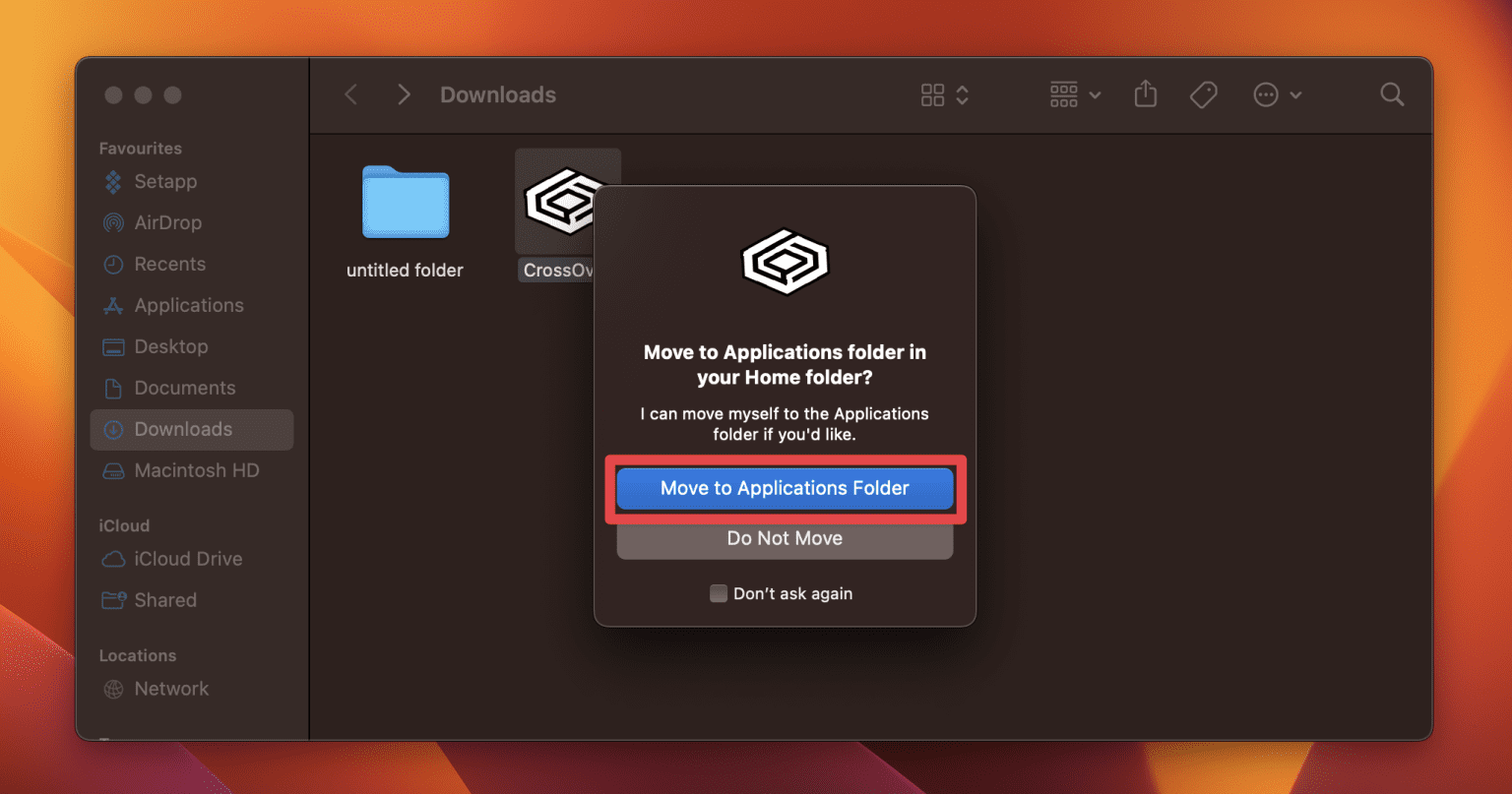The width and height of the screenshot is (1512, 794).
Task: Open the grouping options dropdown
Action: 1074,94
